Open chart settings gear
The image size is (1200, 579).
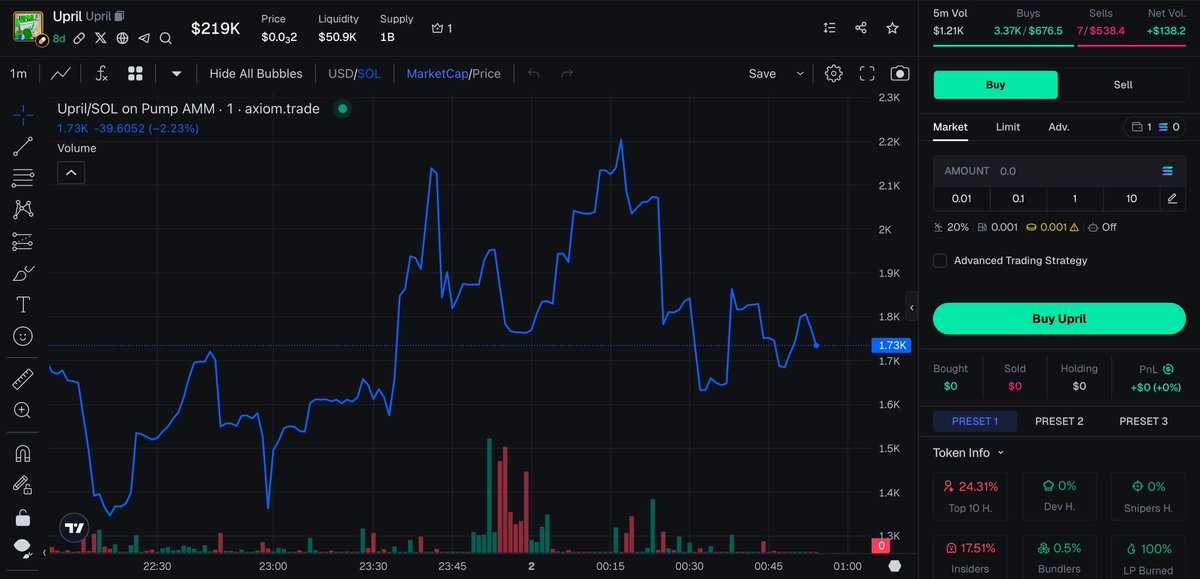pyautogui.click(x=834, y=73)
